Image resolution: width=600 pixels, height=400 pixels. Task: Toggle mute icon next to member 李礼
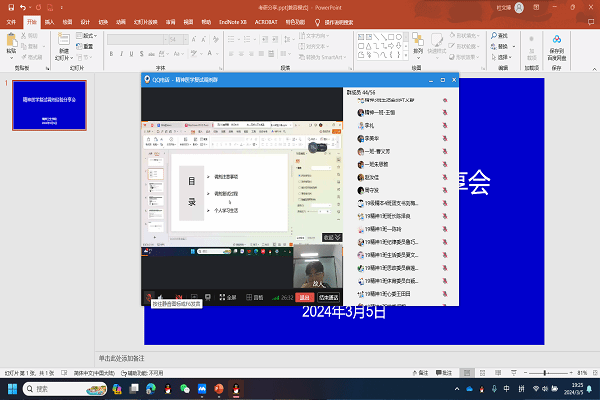(x=444, y=126)
